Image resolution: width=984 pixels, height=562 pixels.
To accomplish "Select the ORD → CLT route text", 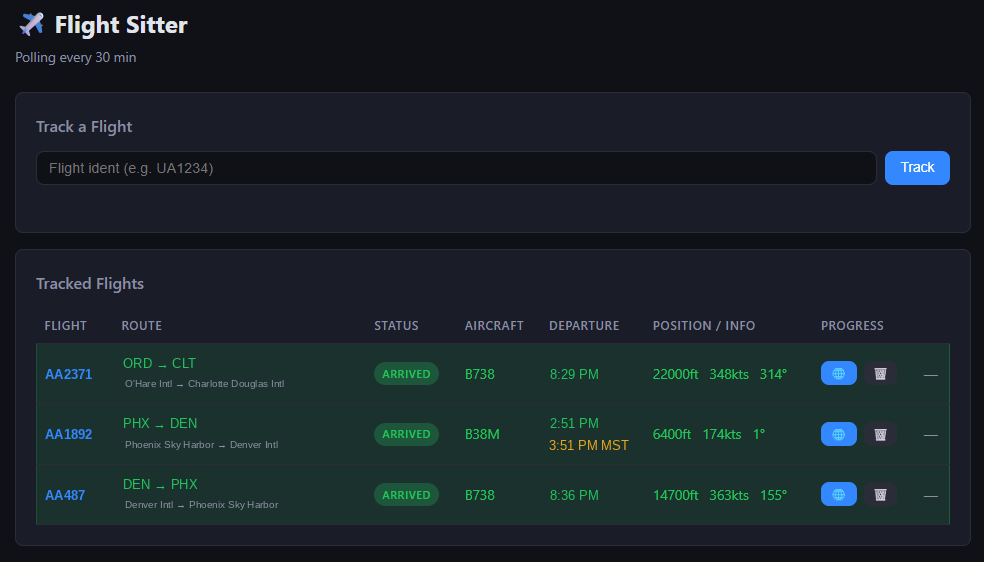I will (159, 364).
